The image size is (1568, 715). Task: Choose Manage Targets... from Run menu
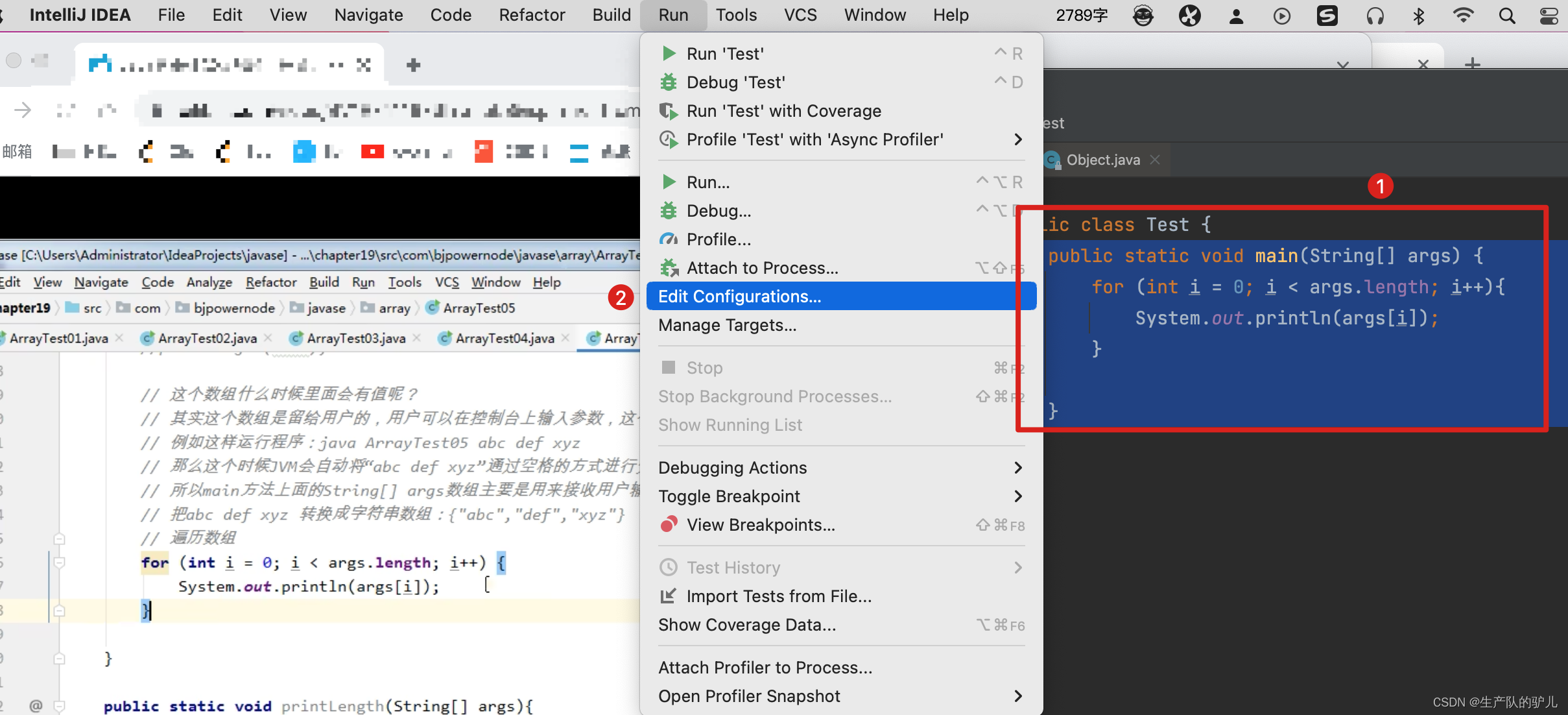727,325
